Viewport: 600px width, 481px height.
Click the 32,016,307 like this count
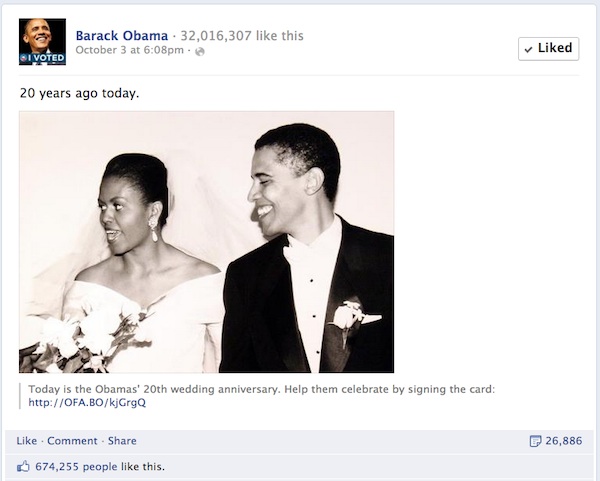point(242,36)
